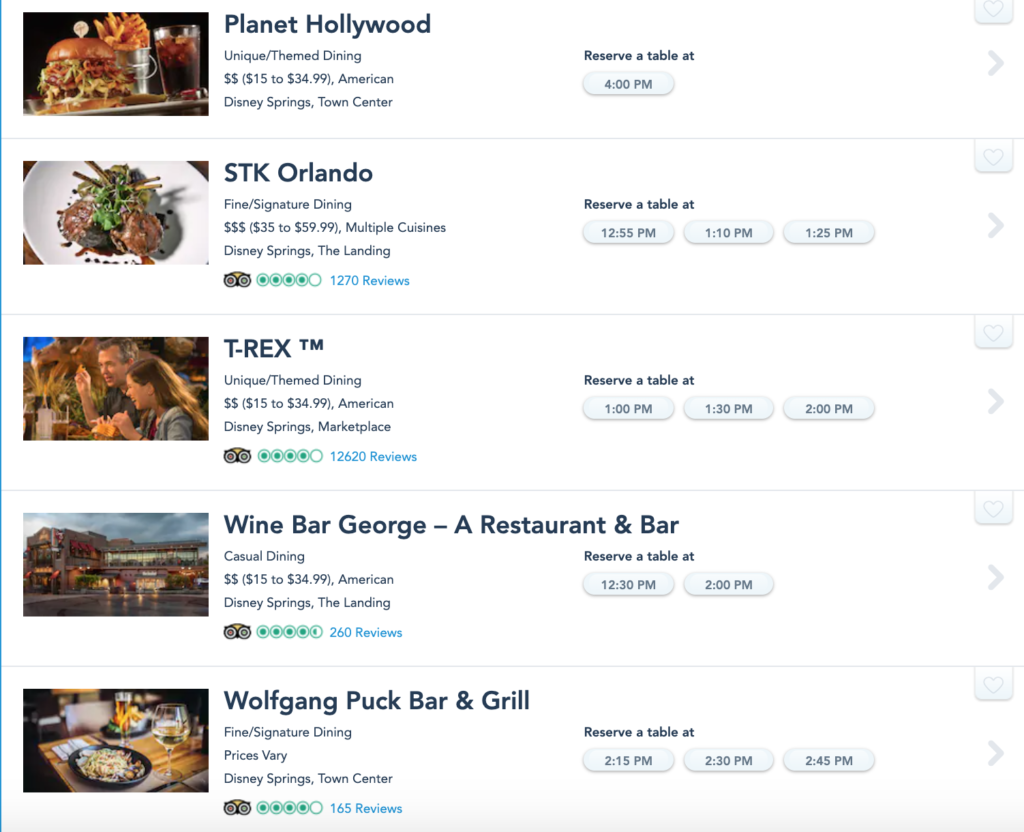
Task: Reserve Planet Hollywood at 4:00 PM
Action: click(x=628, y=85)
